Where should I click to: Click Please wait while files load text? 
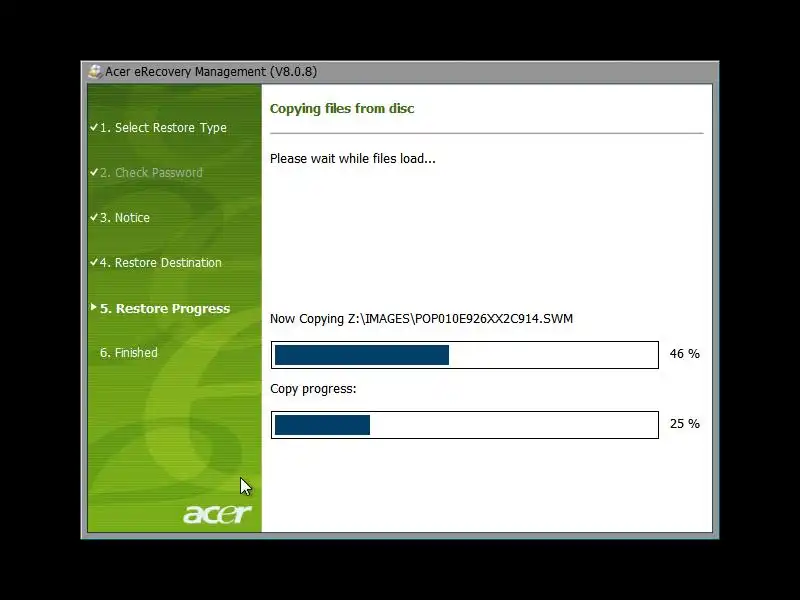353,159
